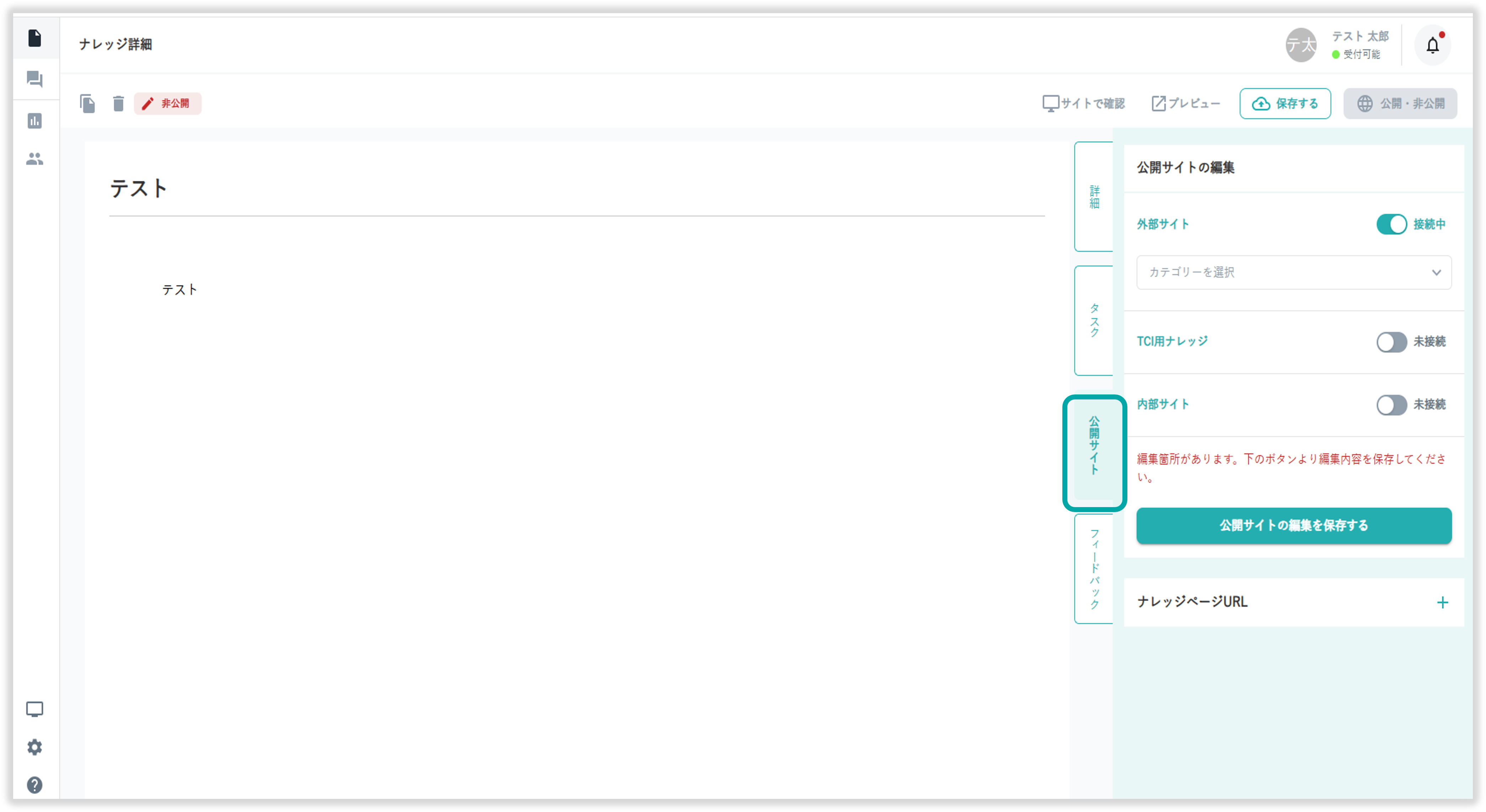Click the 保存する button
1486x812 pixels.
click(x=1285, y=104)
